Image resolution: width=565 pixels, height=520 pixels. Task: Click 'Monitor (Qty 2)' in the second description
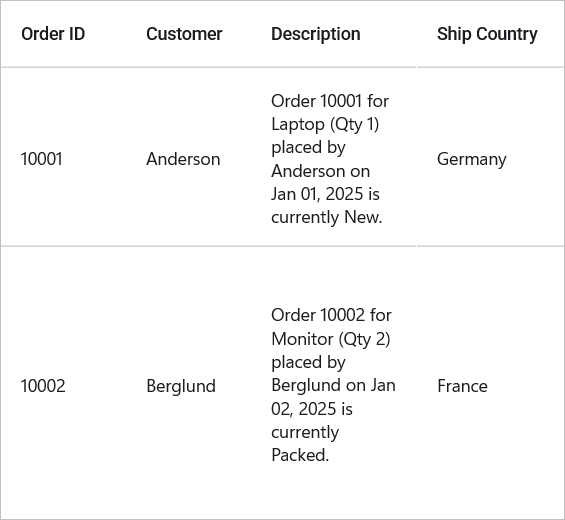click(x=330, y=339)
